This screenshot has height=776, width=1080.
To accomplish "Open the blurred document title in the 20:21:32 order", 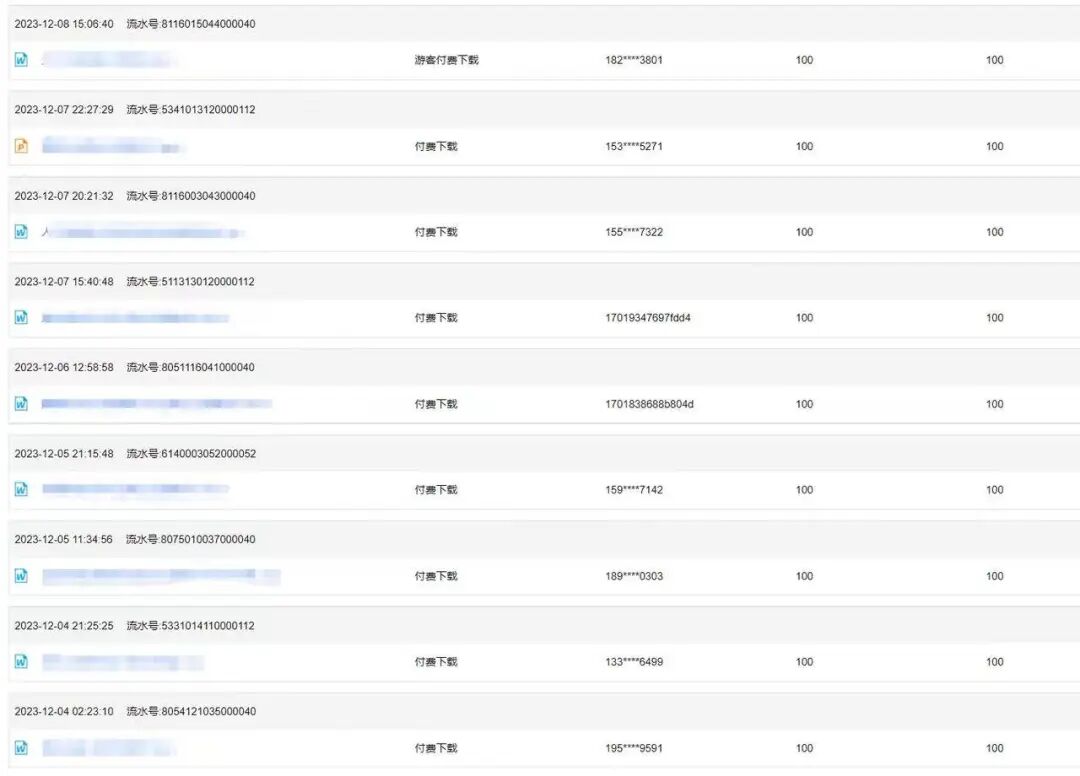I will 143,232.
